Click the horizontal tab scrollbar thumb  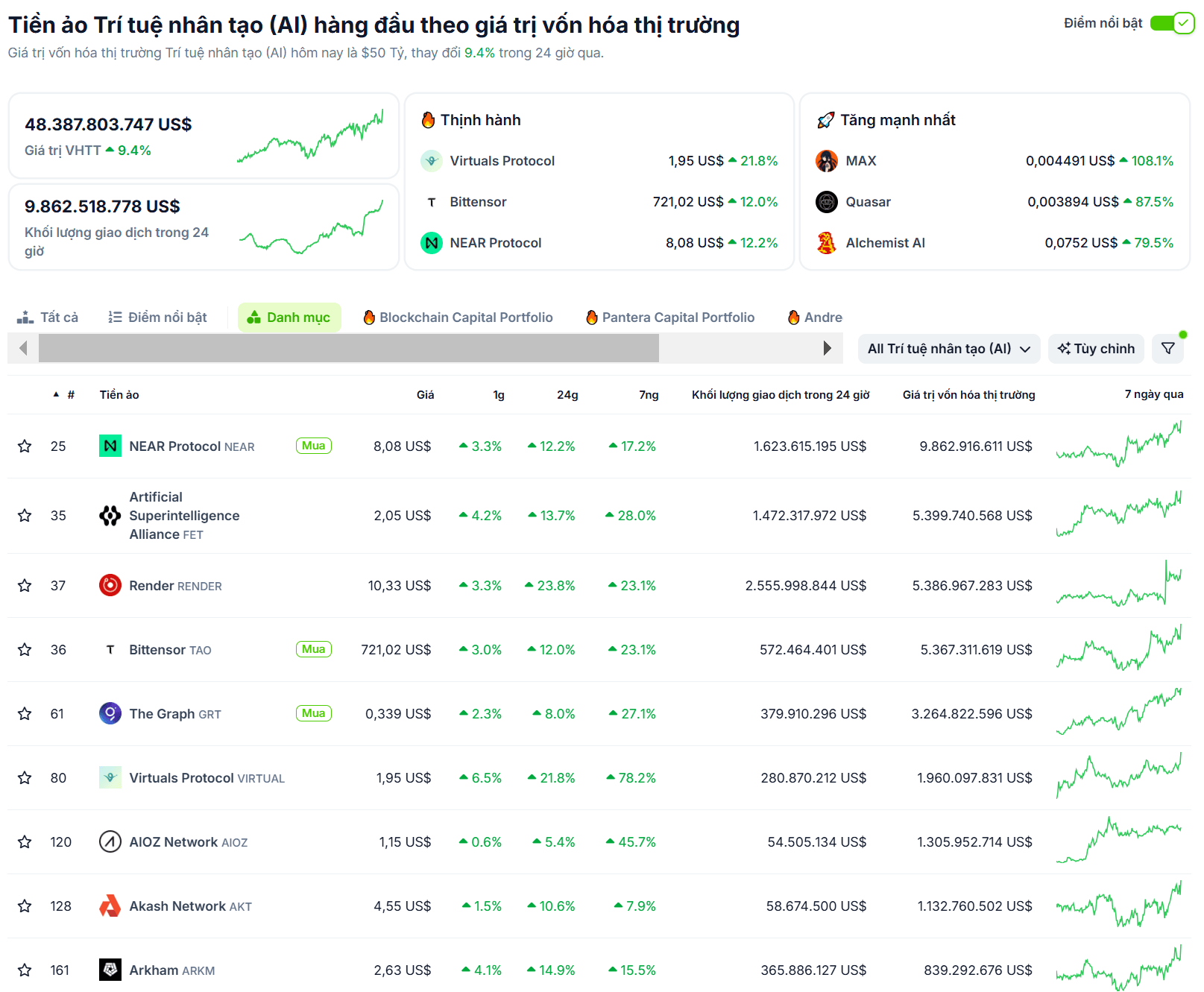click(349, 348)
